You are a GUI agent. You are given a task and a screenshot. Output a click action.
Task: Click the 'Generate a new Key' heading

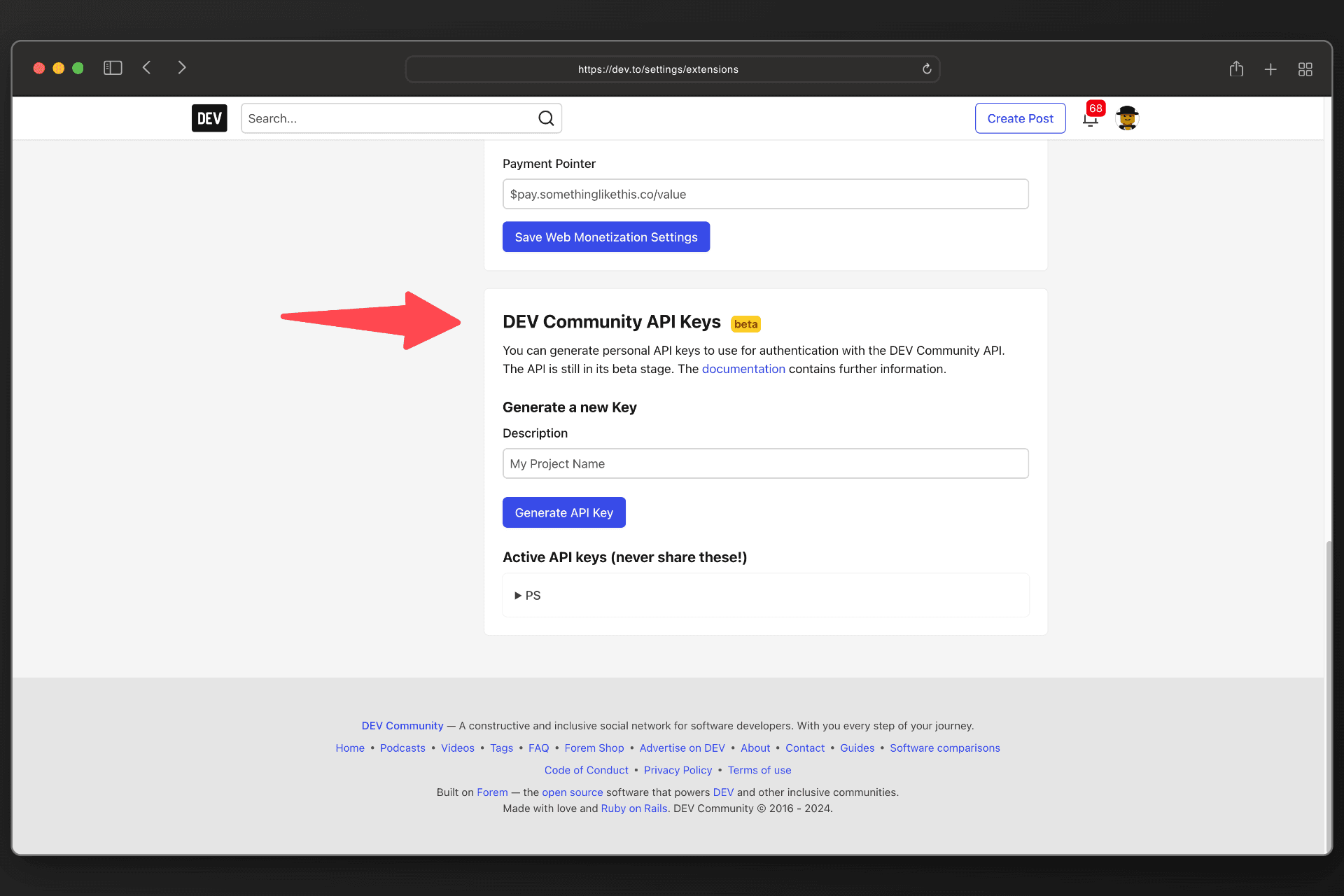[x=570, y=407]
